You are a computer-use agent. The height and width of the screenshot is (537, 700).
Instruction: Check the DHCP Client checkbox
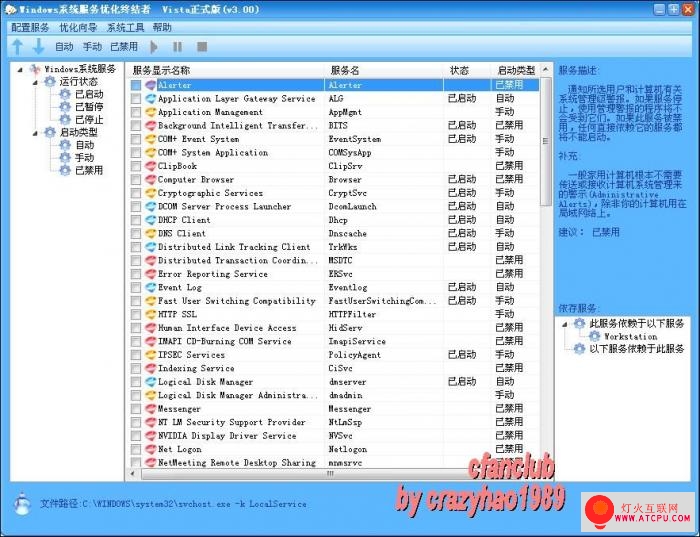136,220
